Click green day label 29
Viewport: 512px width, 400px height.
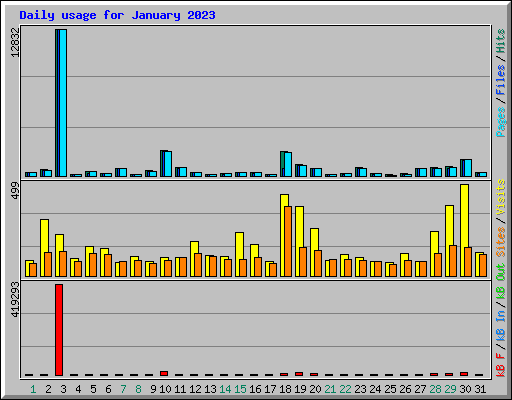pyautogui.click(x=450, y=389)
